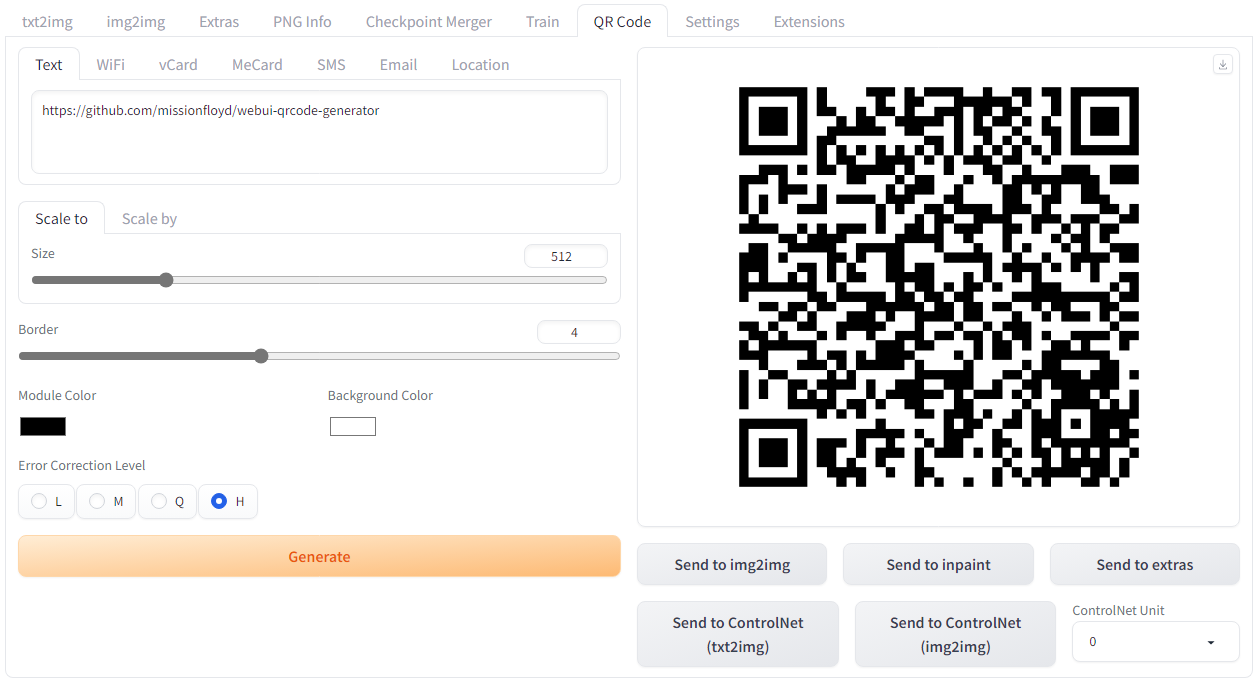Open the Location tab
Screen dimensions: 1259x687
click(x=480, y=65)
